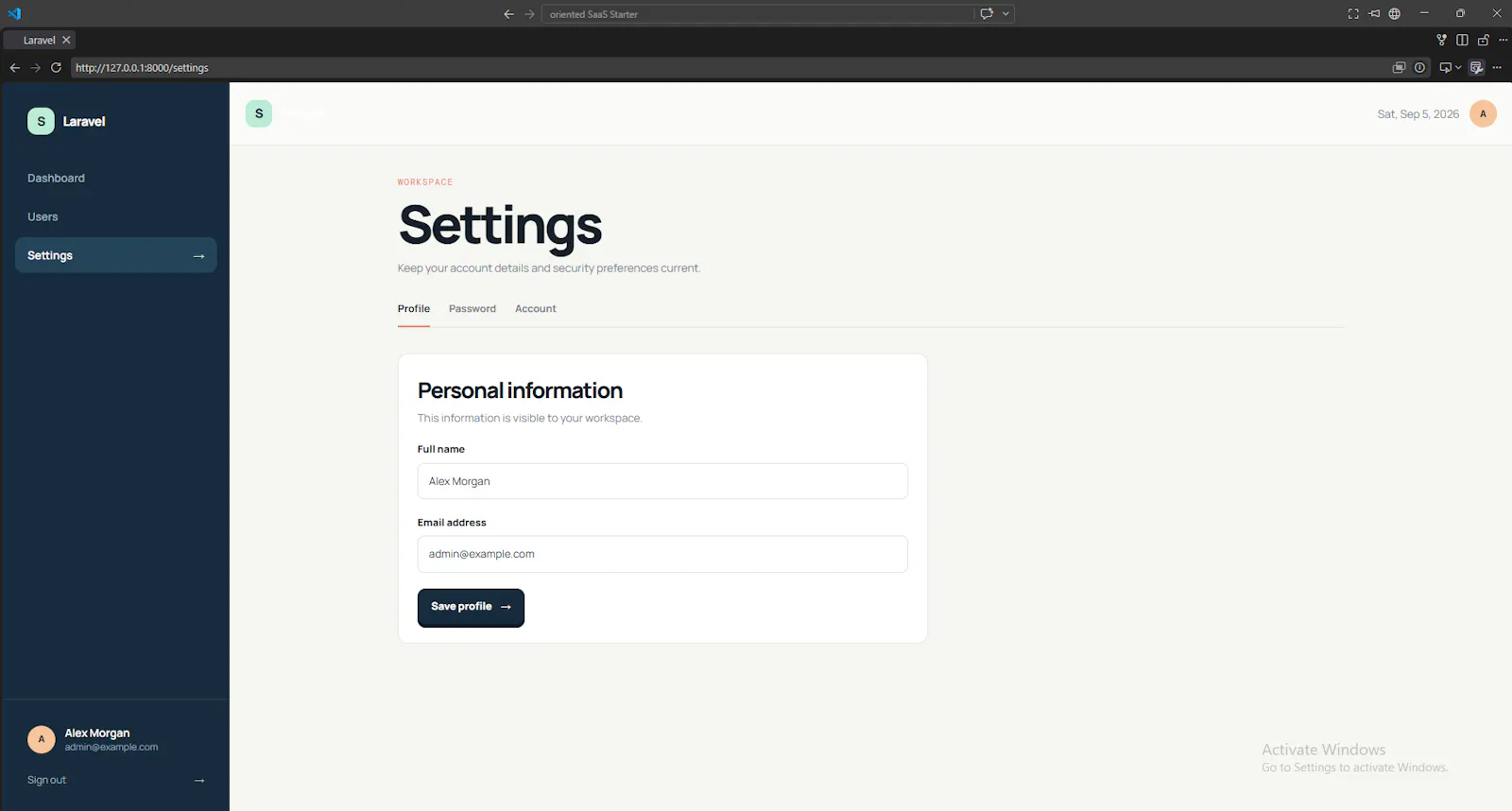Click the WORKSPACE label above Settings
This screenshot has width=1512, height=811.
click(425, 182)
